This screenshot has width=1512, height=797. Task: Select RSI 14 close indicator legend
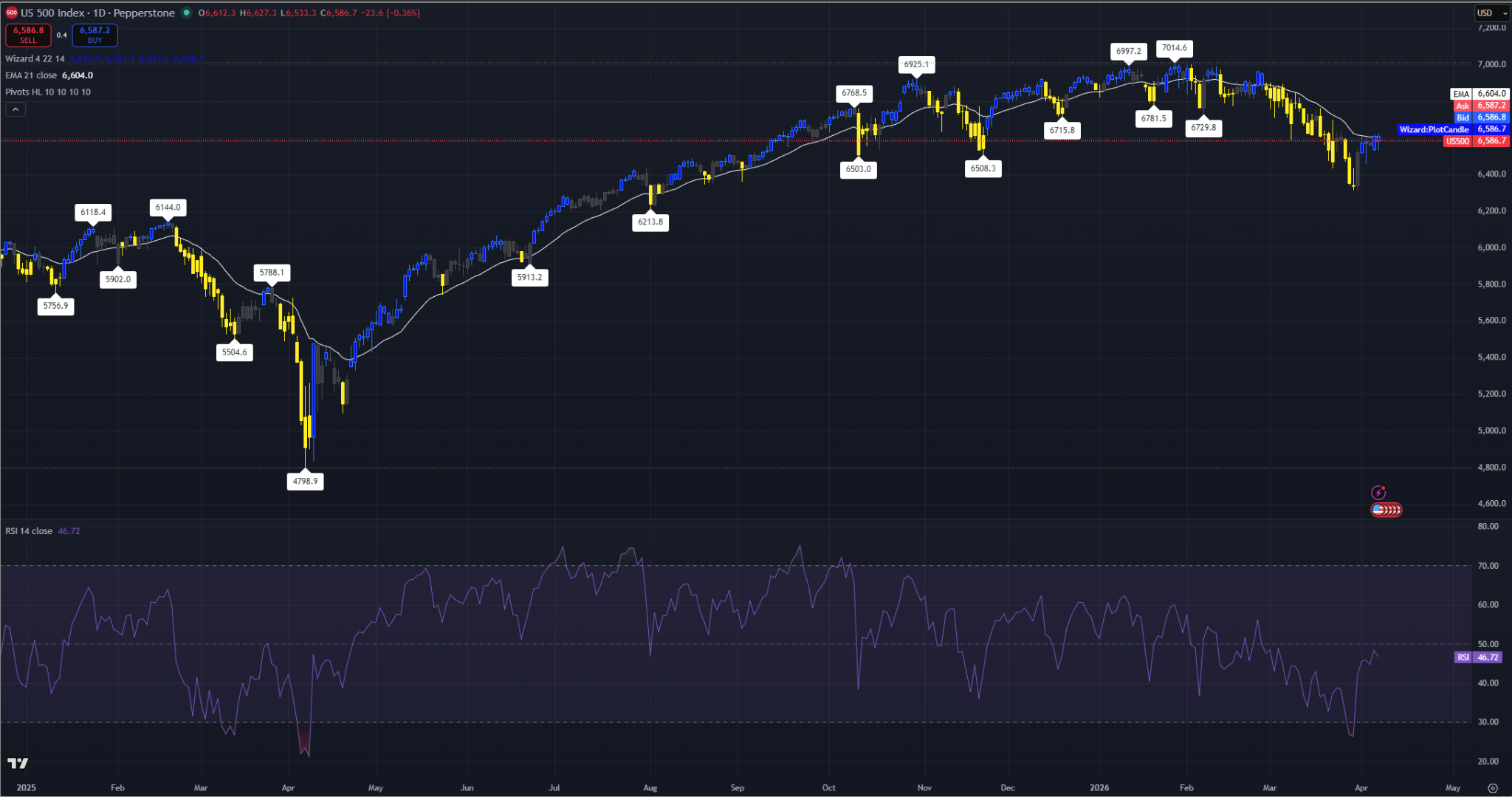(x=29, y=531)
